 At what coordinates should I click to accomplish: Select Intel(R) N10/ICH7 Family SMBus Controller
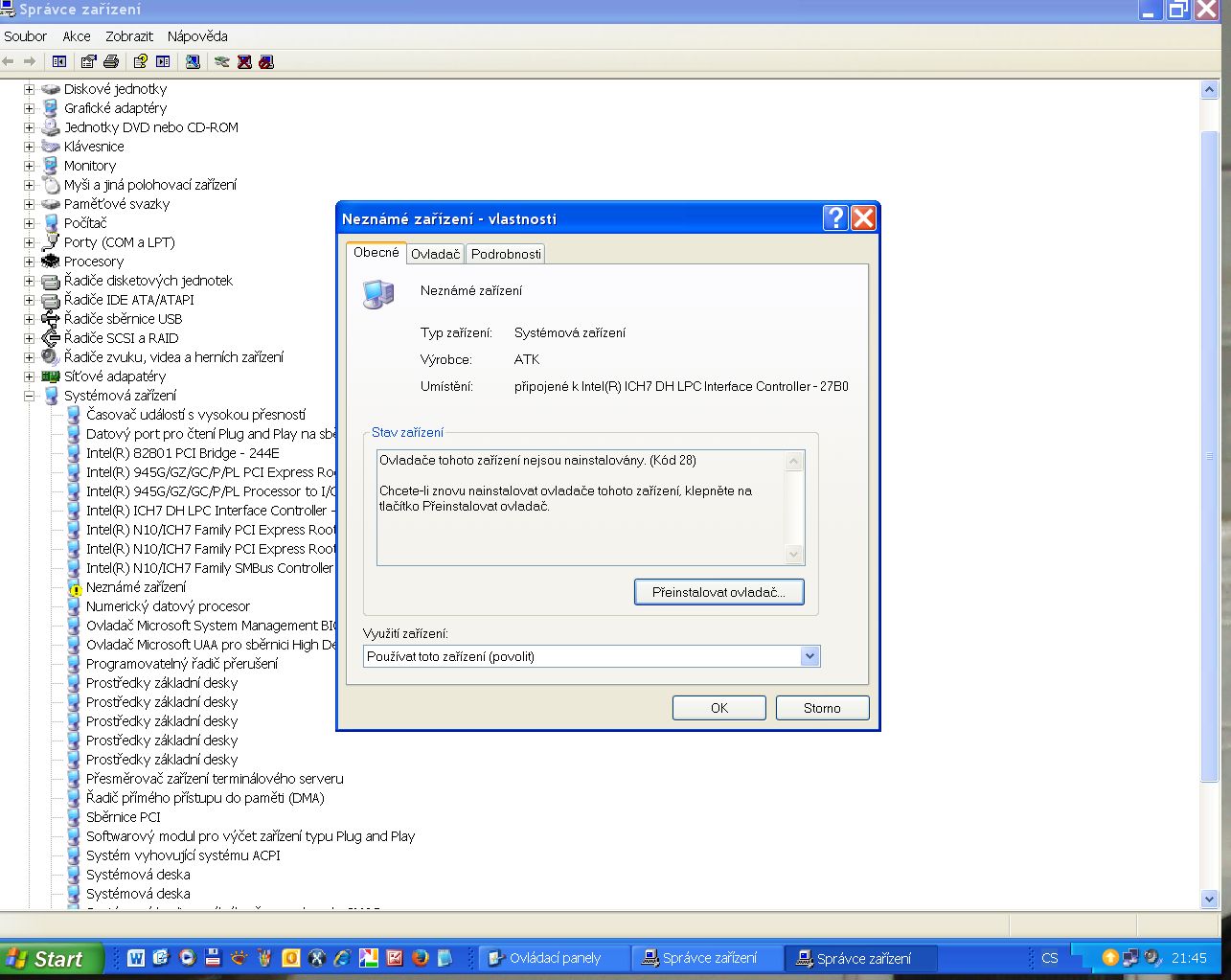coord(210,568)
